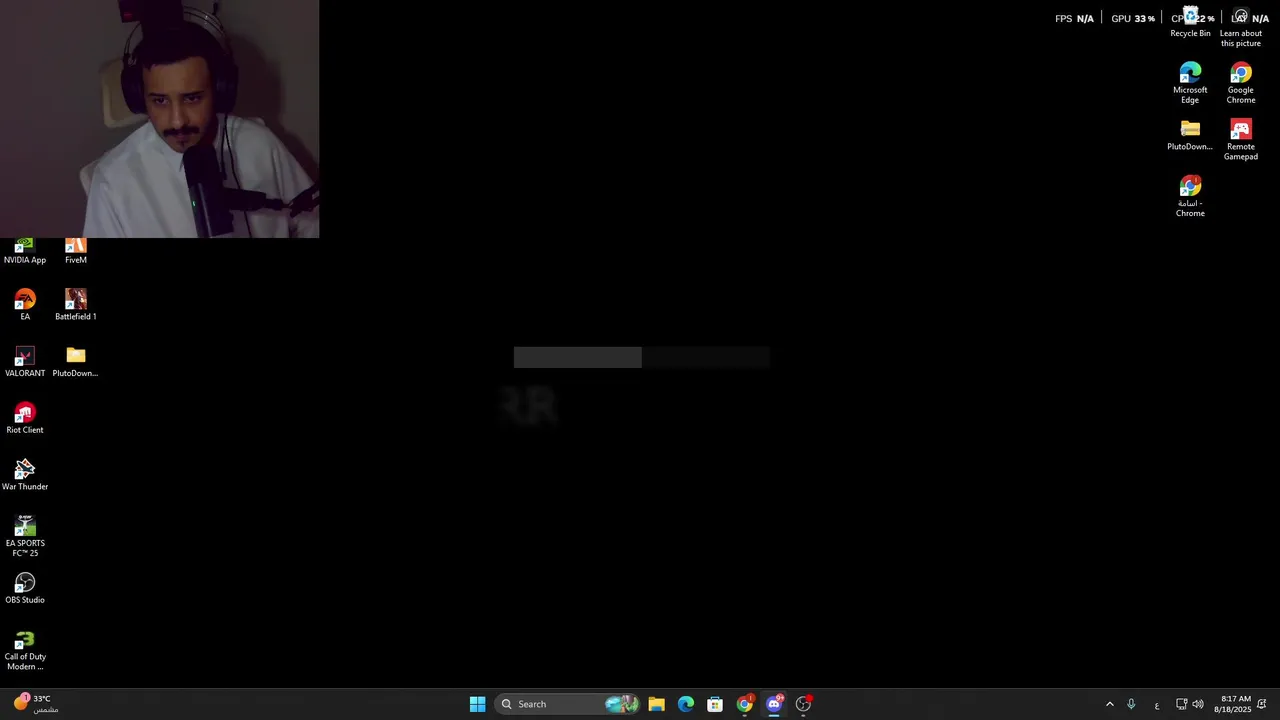
Task: Open the clock showing 8:17 AM
Action: (1232, 704)
